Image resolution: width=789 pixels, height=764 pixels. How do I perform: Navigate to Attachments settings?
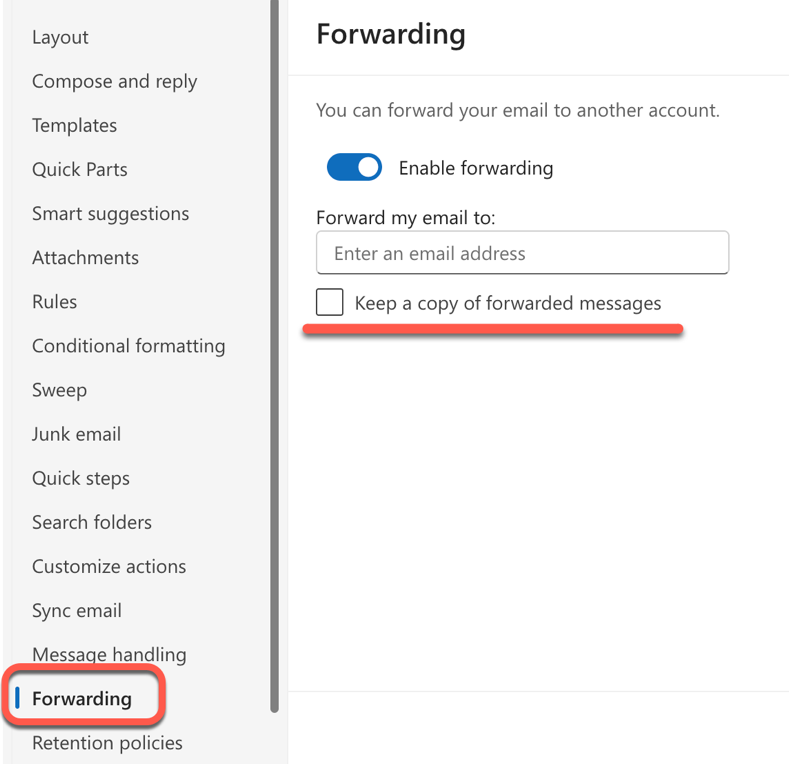coord(85,257)
